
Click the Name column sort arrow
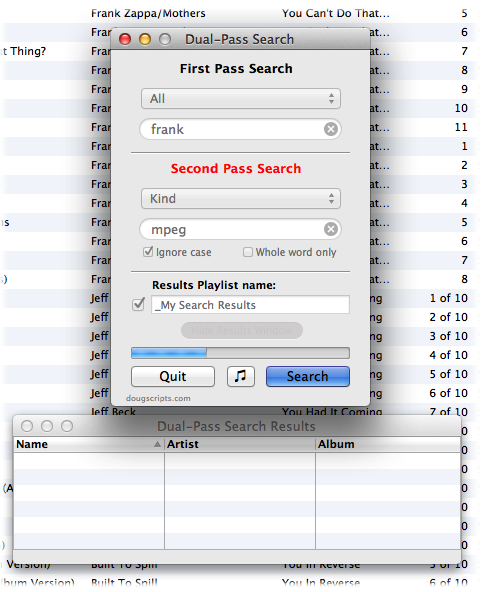[x=157, y=444]
